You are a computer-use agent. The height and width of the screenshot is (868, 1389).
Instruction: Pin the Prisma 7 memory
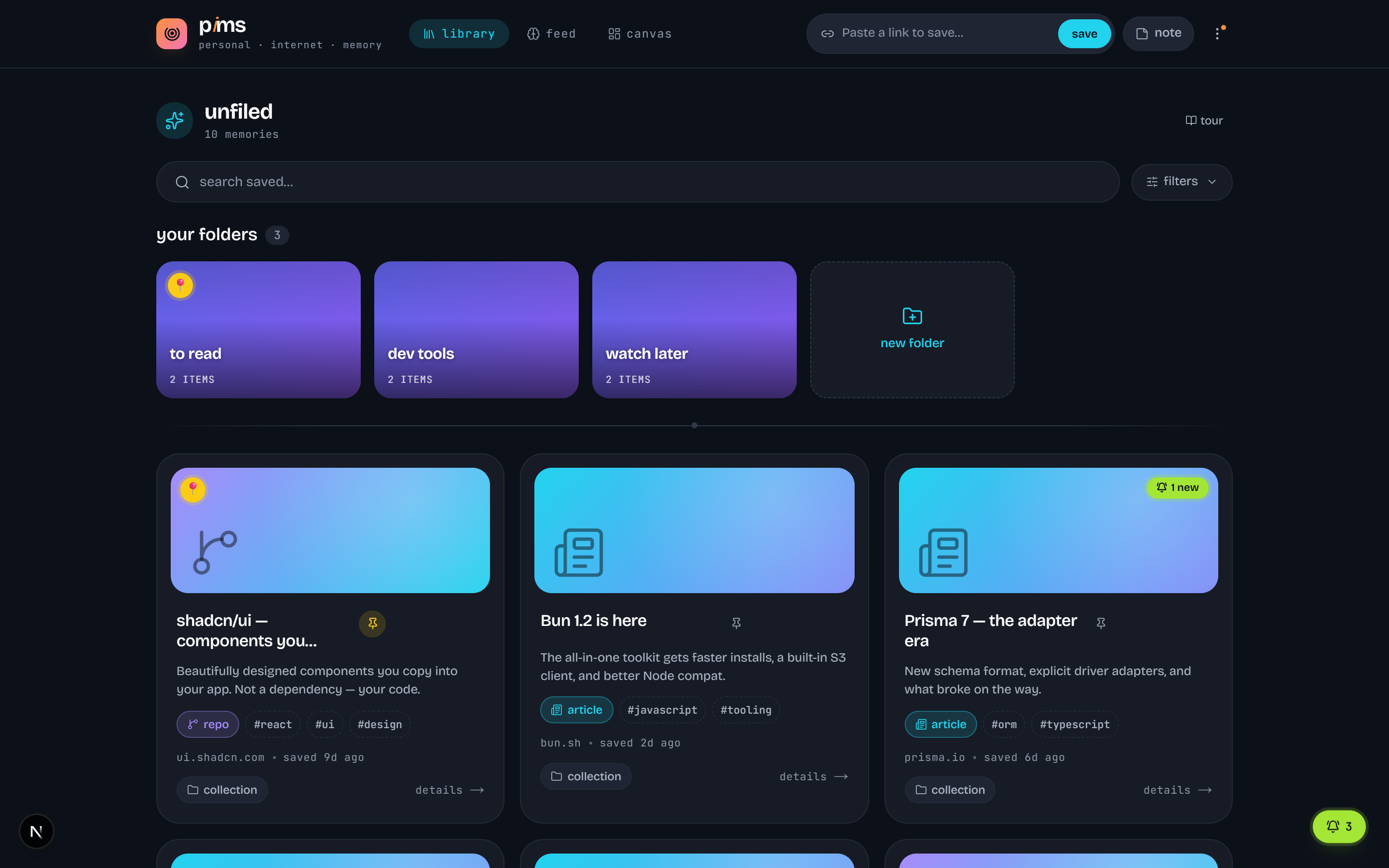tap(1101, 623)
